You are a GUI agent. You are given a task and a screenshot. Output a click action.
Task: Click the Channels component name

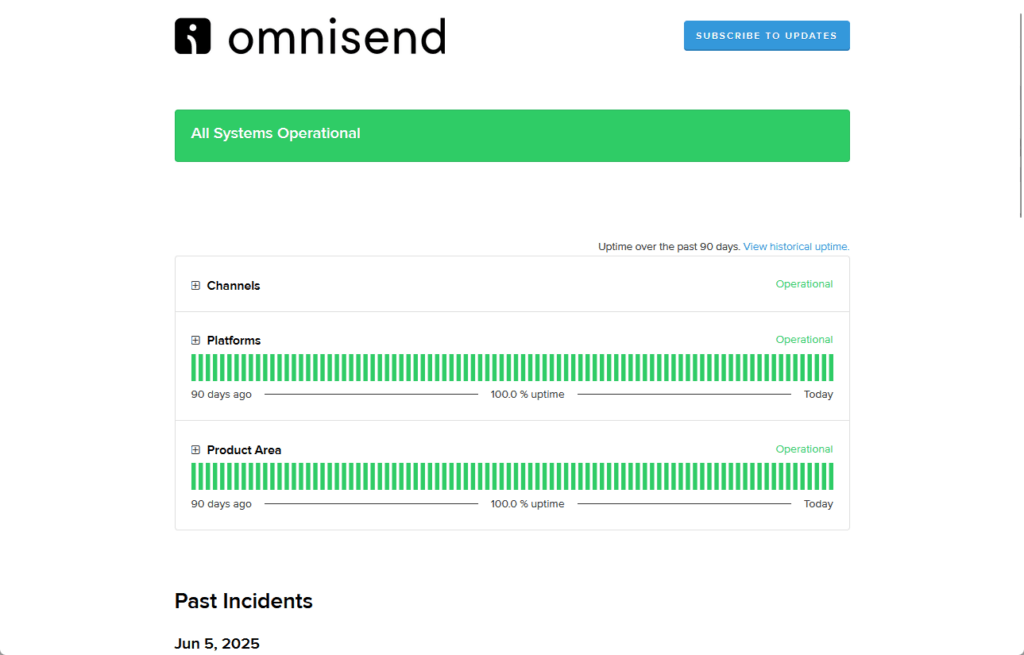pos(233,285)
